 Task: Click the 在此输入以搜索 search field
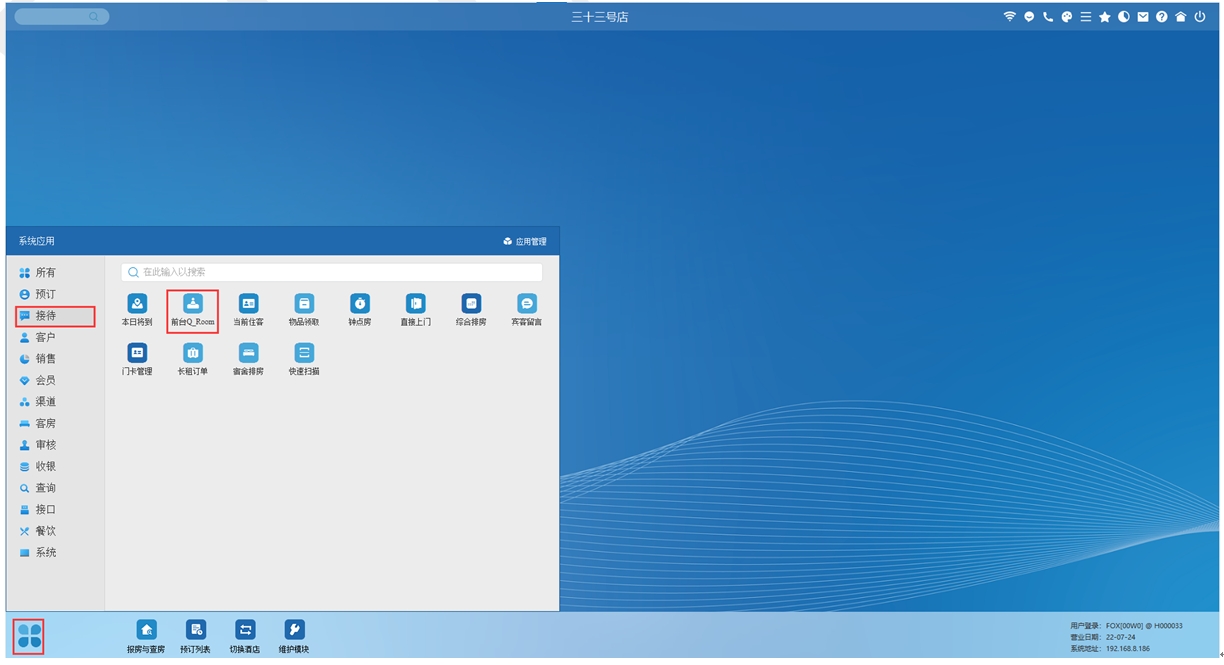[332, 272]
